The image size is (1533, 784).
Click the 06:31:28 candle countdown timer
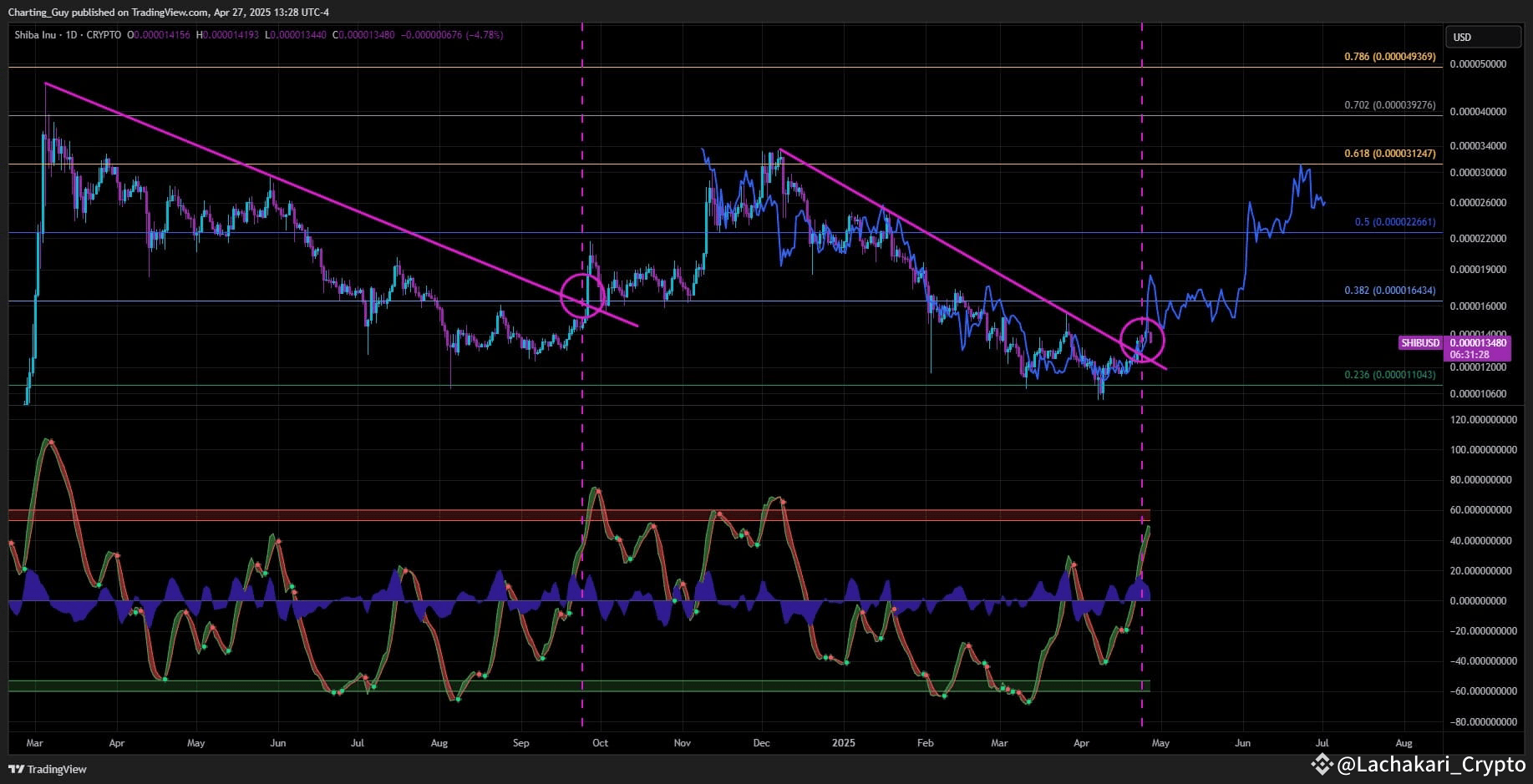1467,355
